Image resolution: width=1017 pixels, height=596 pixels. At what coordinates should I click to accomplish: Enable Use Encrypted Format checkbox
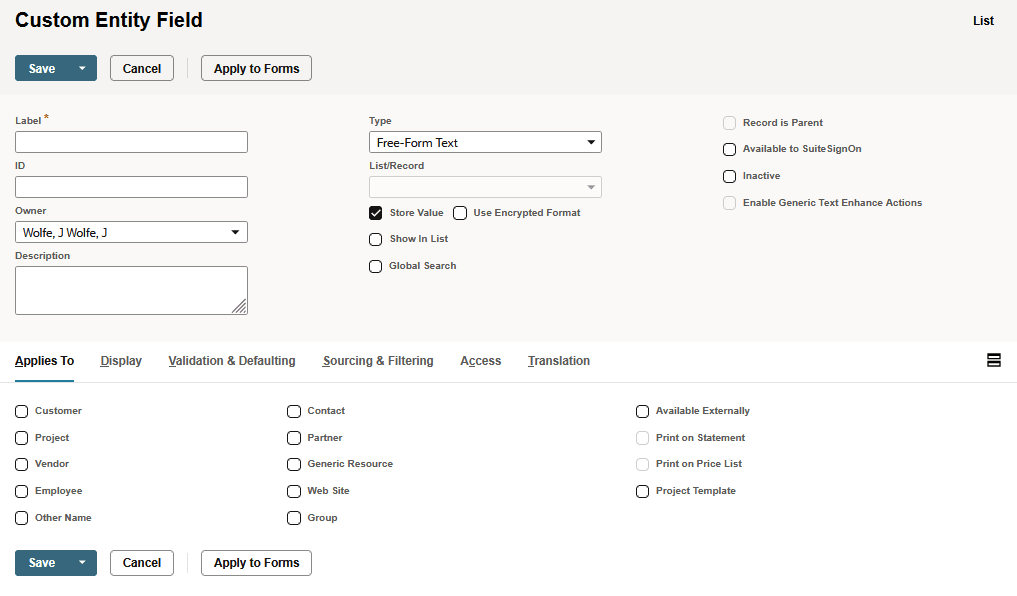click(460, 213)
